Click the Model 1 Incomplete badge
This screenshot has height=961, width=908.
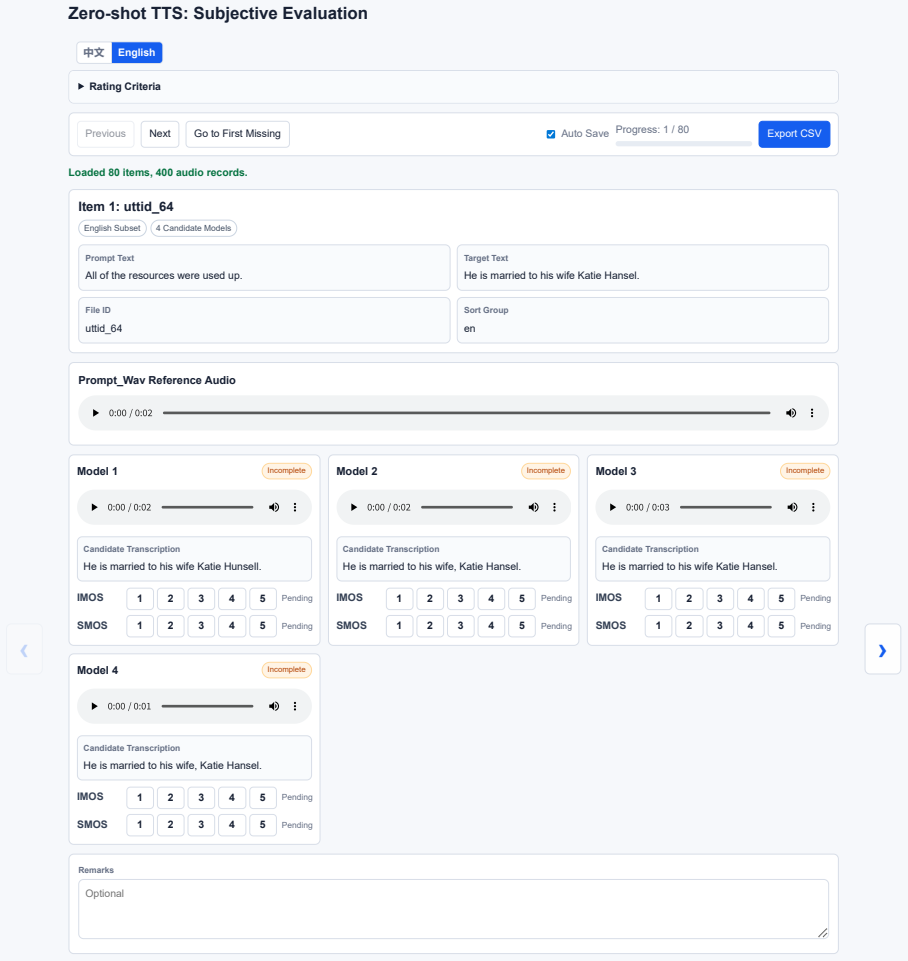[x=286, y=471]
